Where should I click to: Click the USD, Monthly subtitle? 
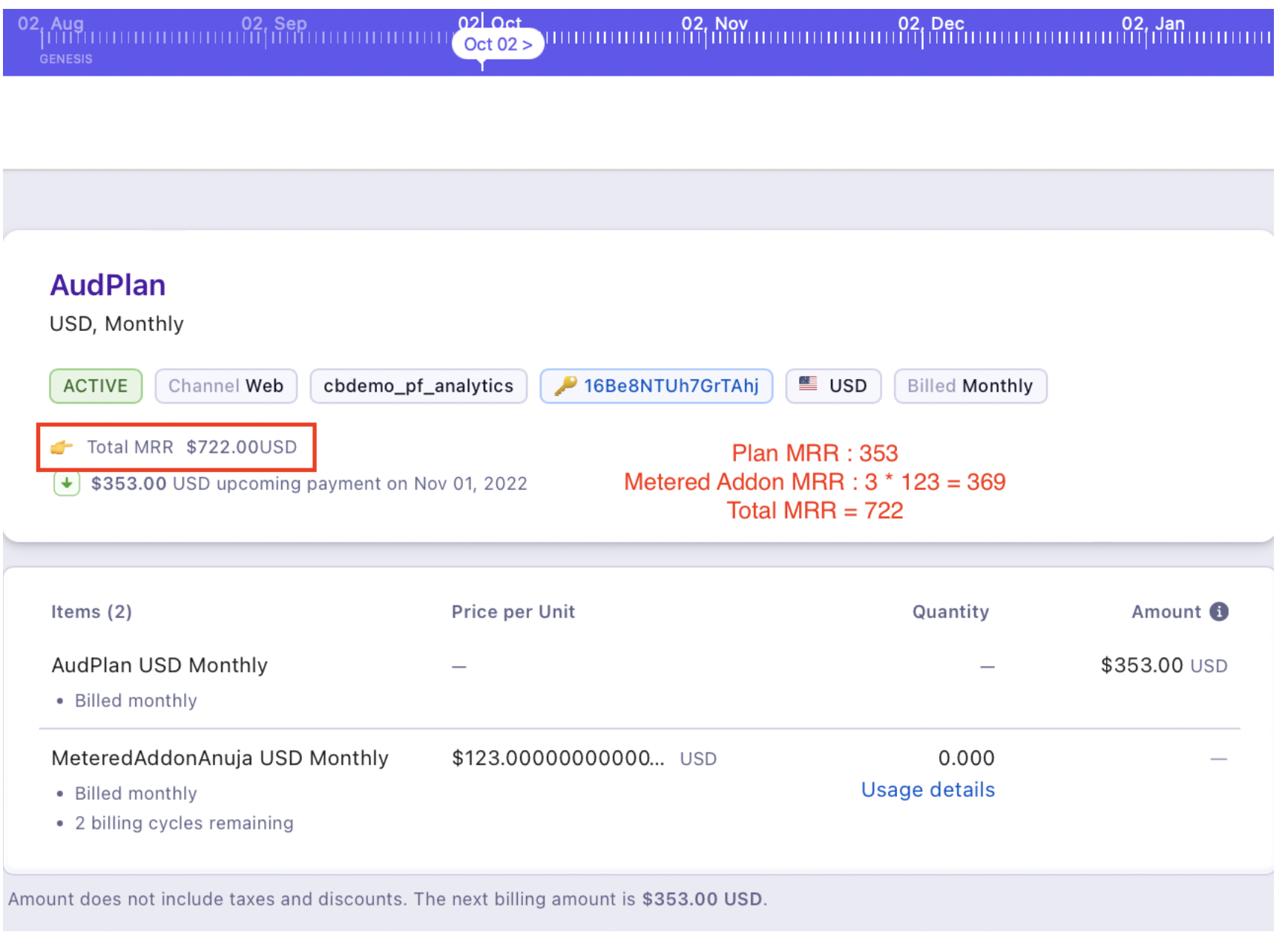tap(116, 324)
